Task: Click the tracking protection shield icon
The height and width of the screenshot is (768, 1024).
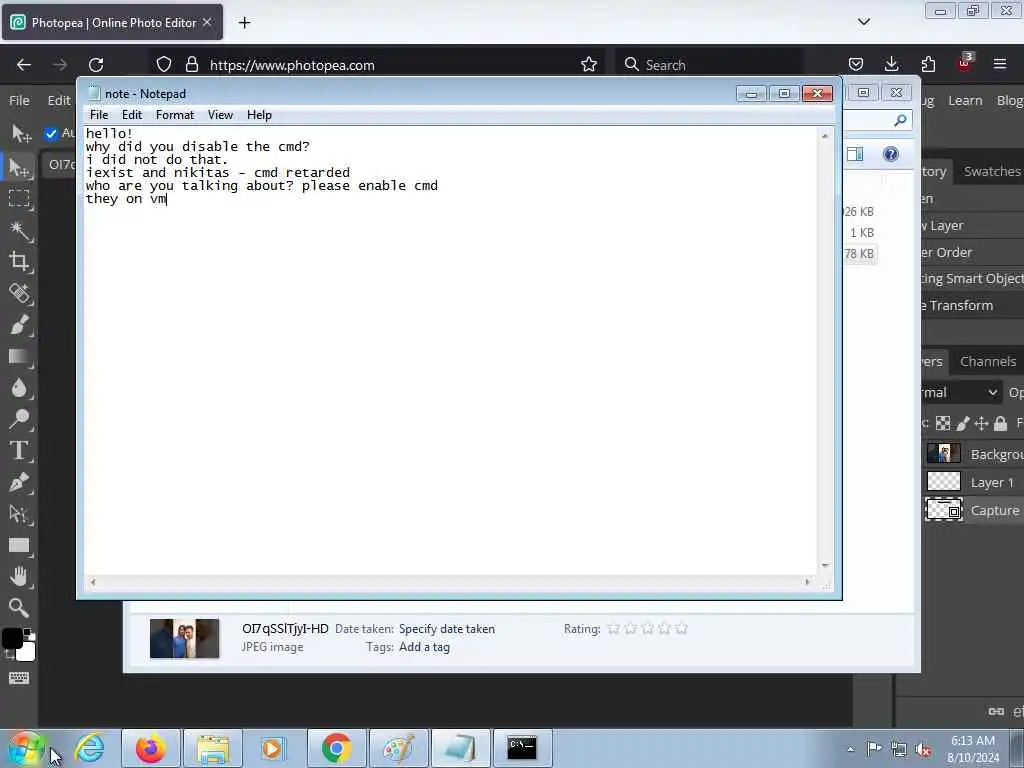Action: (x=164, y=64)
